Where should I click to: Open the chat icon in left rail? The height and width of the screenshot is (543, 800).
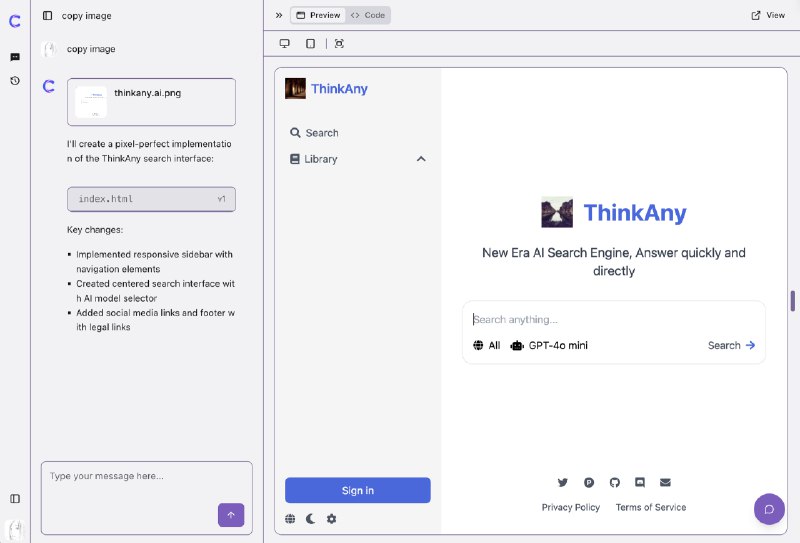15,57
